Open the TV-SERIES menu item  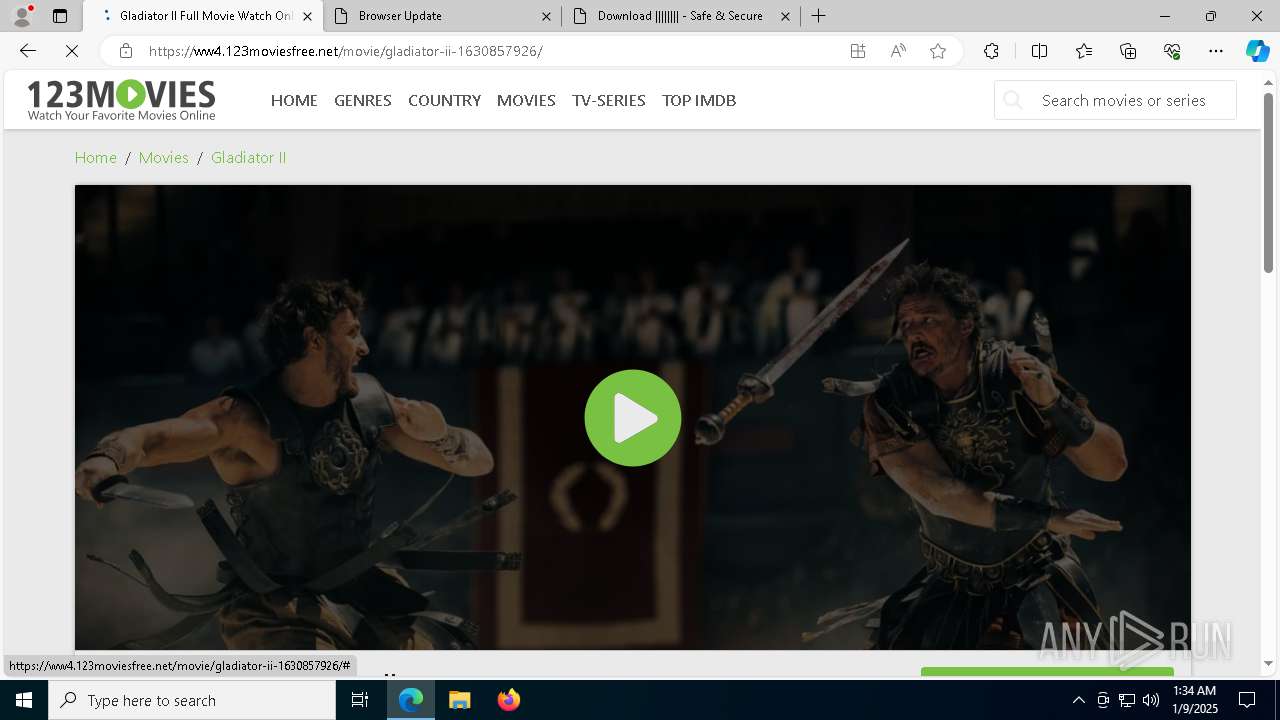609,100
